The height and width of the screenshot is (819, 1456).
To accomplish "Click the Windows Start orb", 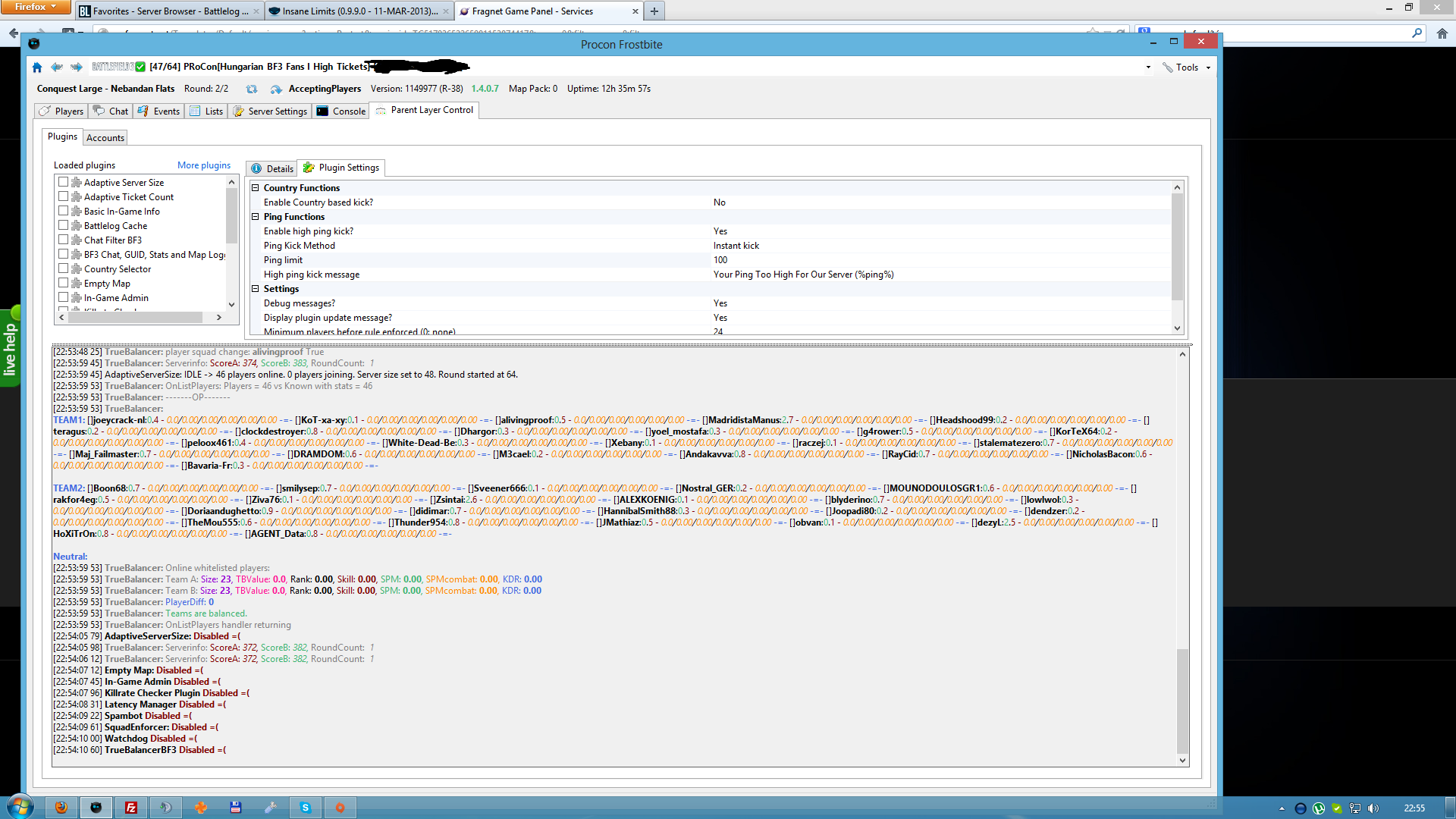I will (x=20, y=807).
